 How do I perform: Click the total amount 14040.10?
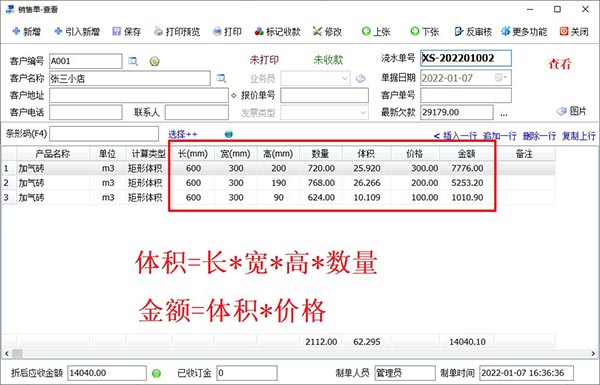click(x=467, y=342)
